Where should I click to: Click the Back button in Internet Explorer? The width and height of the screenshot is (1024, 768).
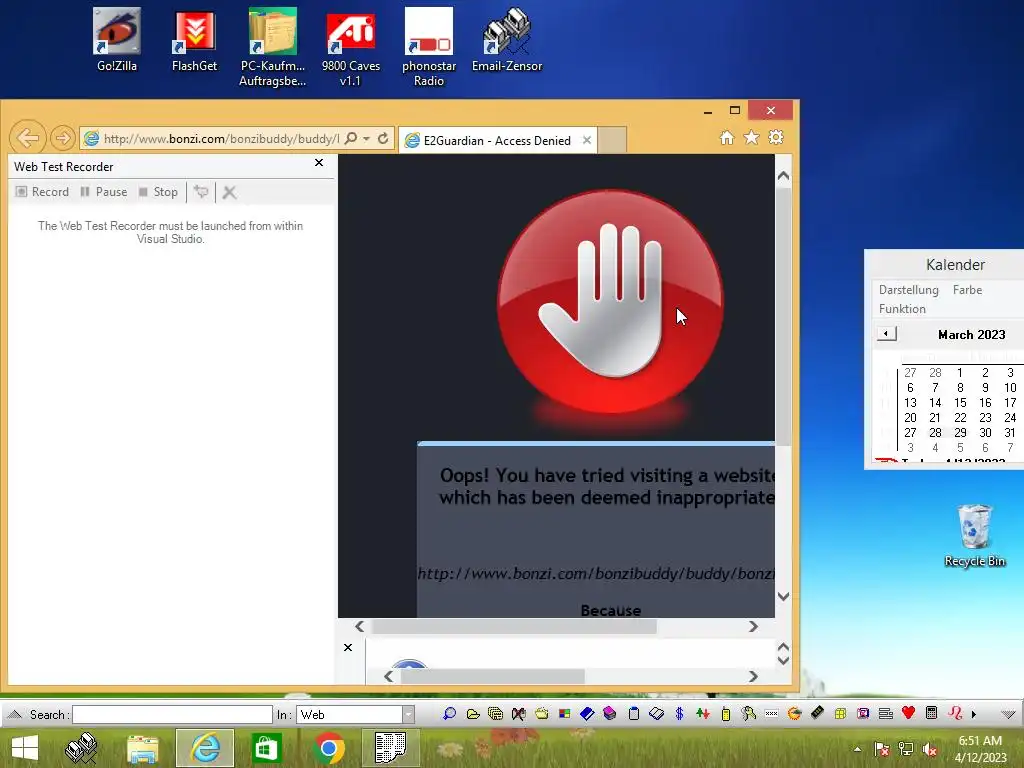click(x=28, y=138)
